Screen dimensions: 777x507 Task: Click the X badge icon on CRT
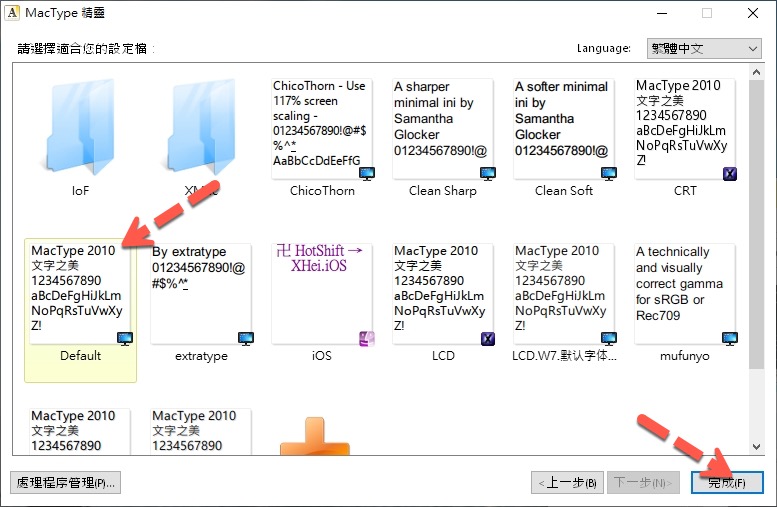pos(730,174)
